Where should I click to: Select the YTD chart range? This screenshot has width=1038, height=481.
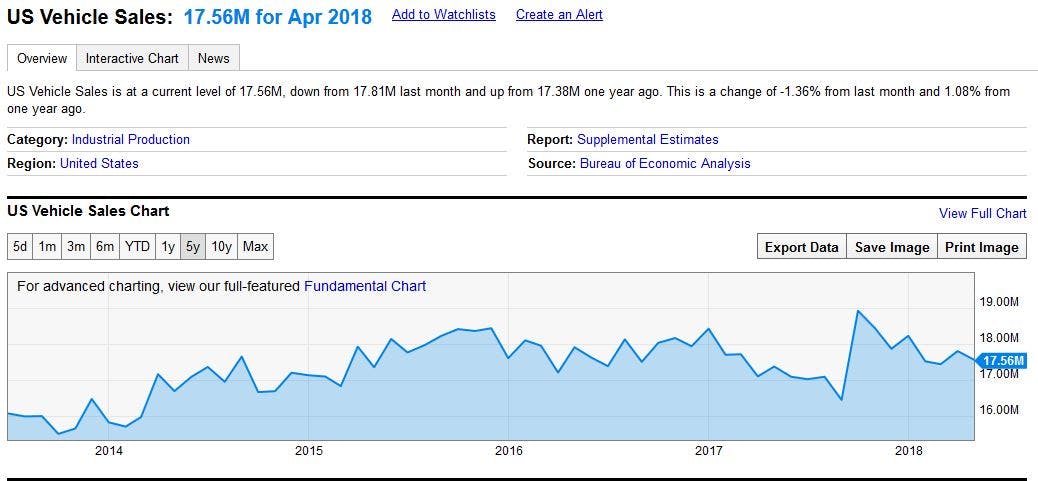pyautogui.click(x=137, y=246)
